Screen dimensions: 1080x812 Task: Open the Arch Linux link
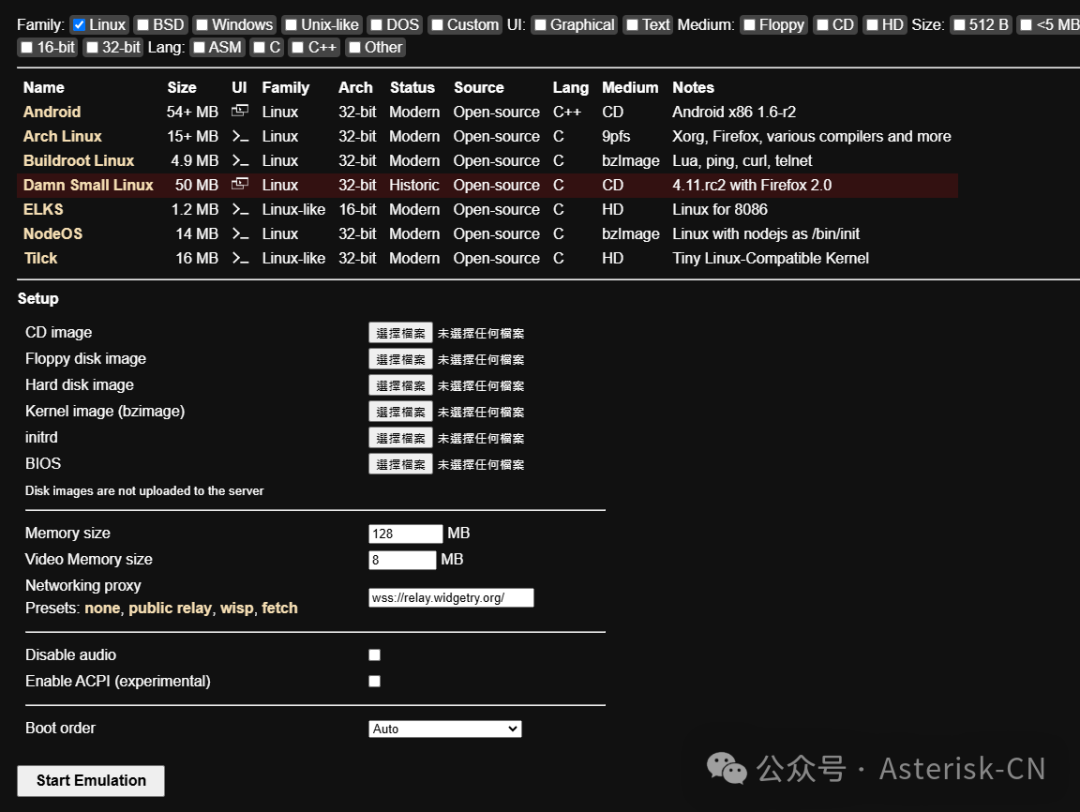tap(62, 136)
